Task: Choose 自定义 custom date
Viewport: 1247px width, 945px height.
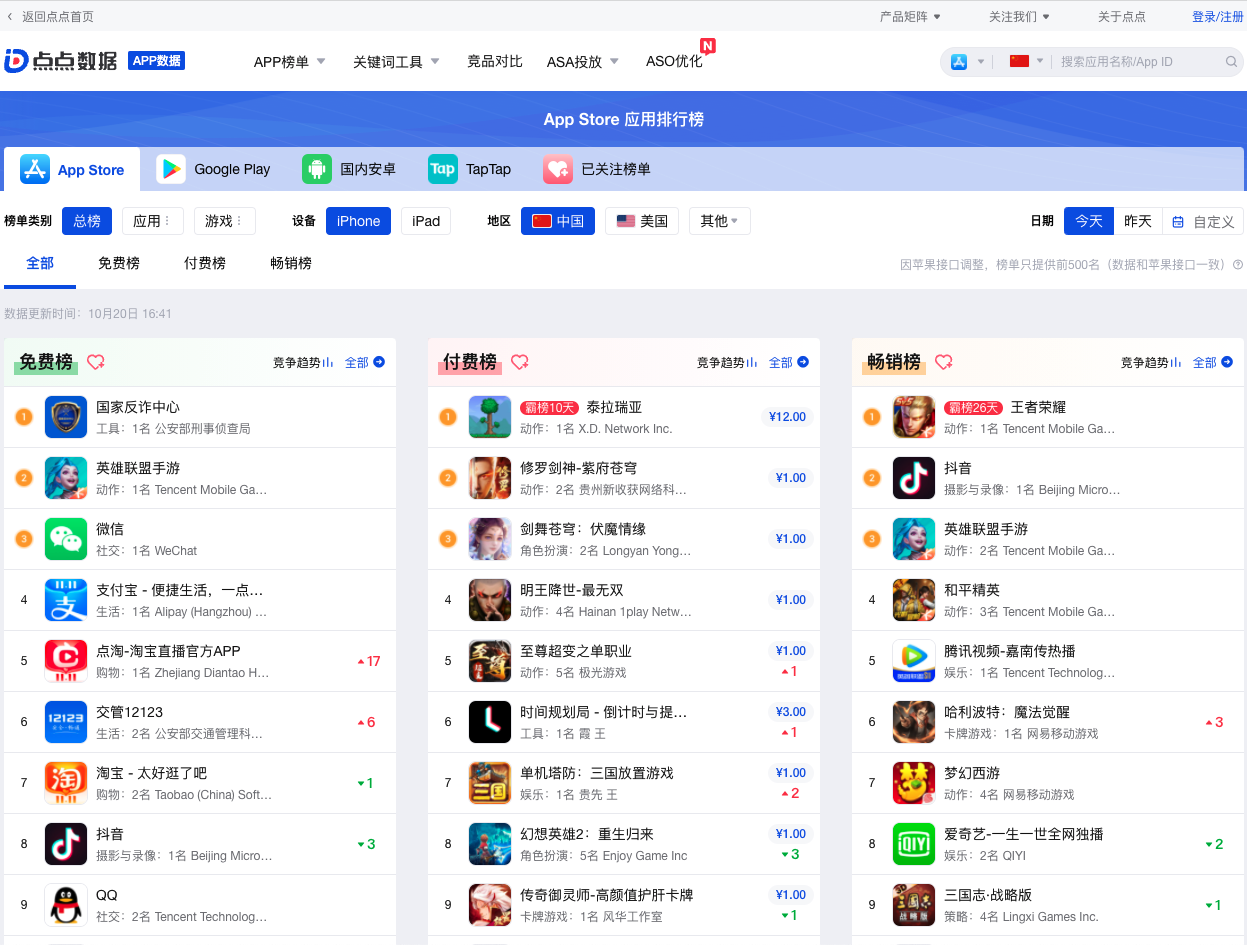Action: click(1203, 221)
